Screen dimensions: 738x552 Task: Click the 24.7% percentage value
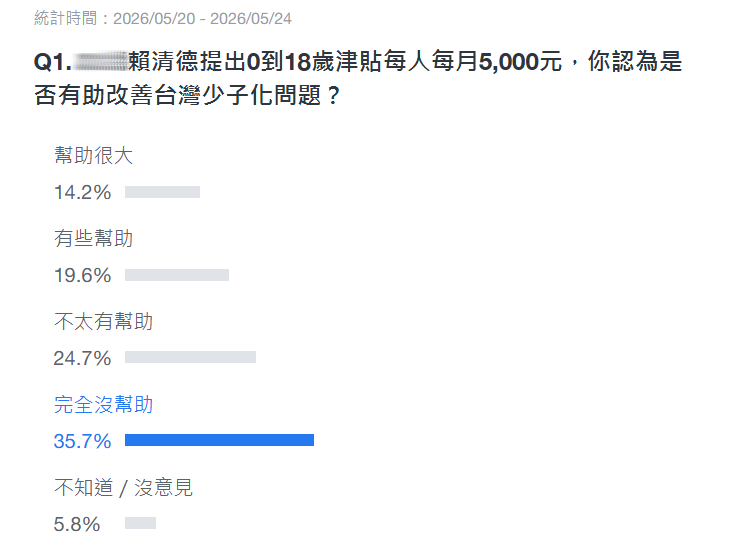click(82, 358)
